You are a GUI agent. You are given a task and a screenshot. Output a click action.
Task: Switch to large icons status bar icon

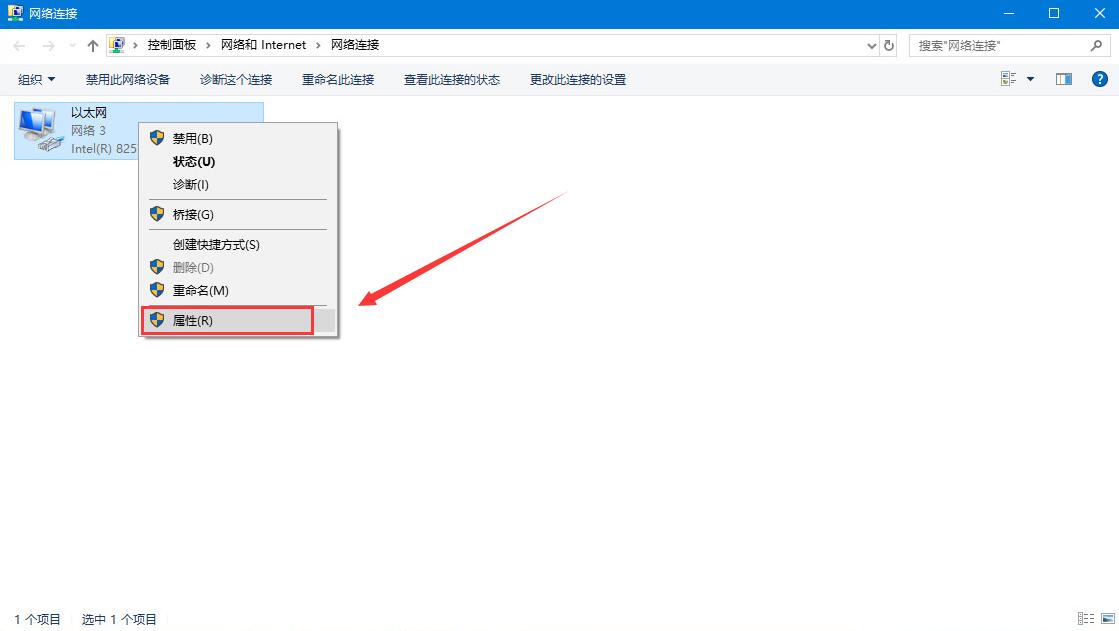click(x=1108, y=619)
